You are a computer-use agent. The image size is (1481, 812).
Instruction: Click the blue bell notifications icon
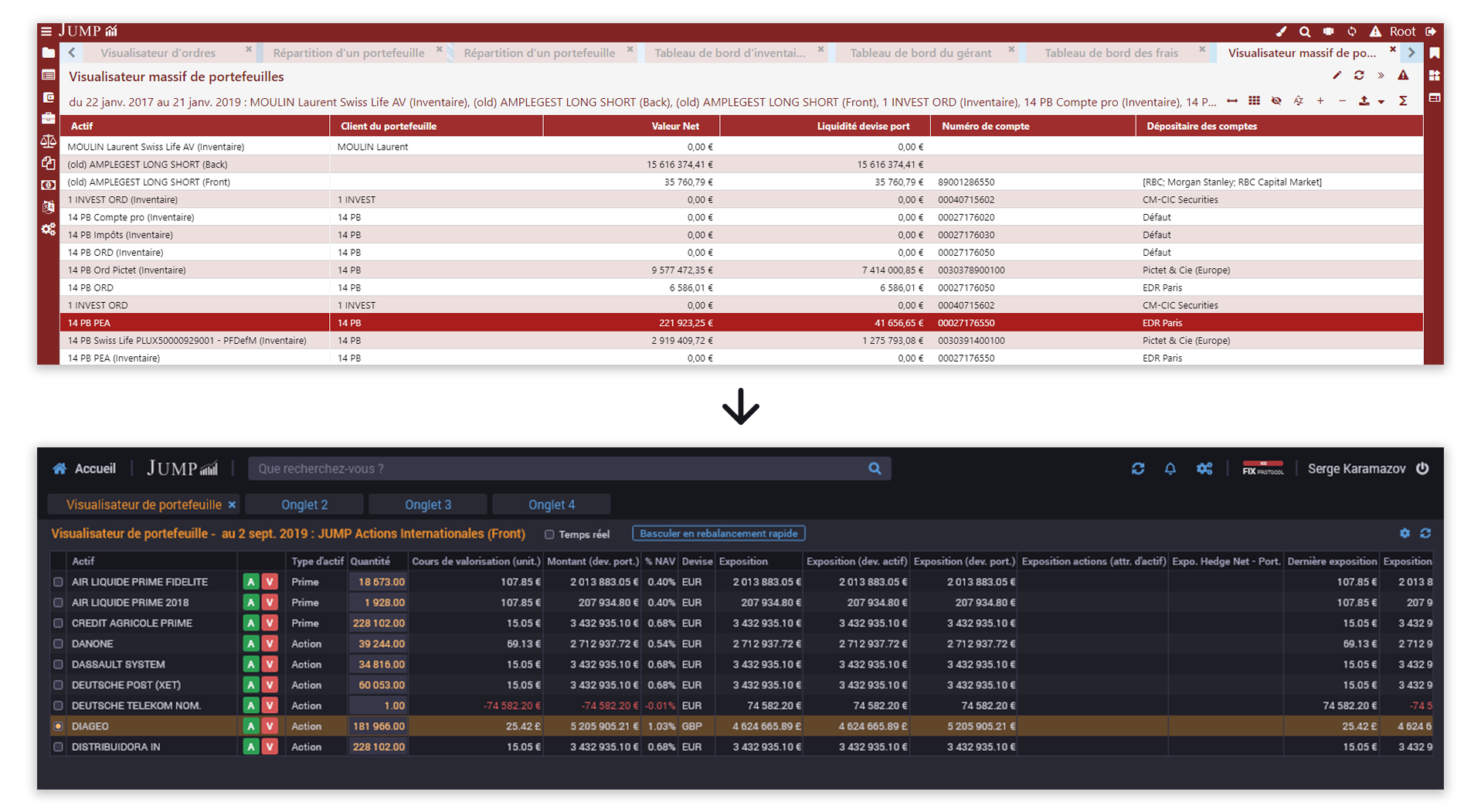point(1170,468)
